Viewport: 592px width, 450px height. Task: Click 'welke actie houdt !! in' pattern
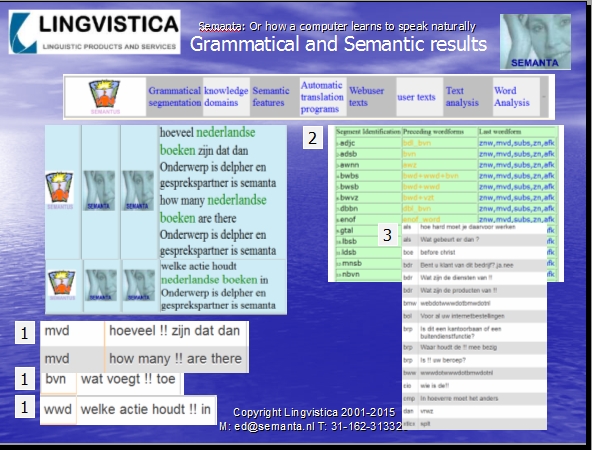pyautogui.click(x=146, y=409)
